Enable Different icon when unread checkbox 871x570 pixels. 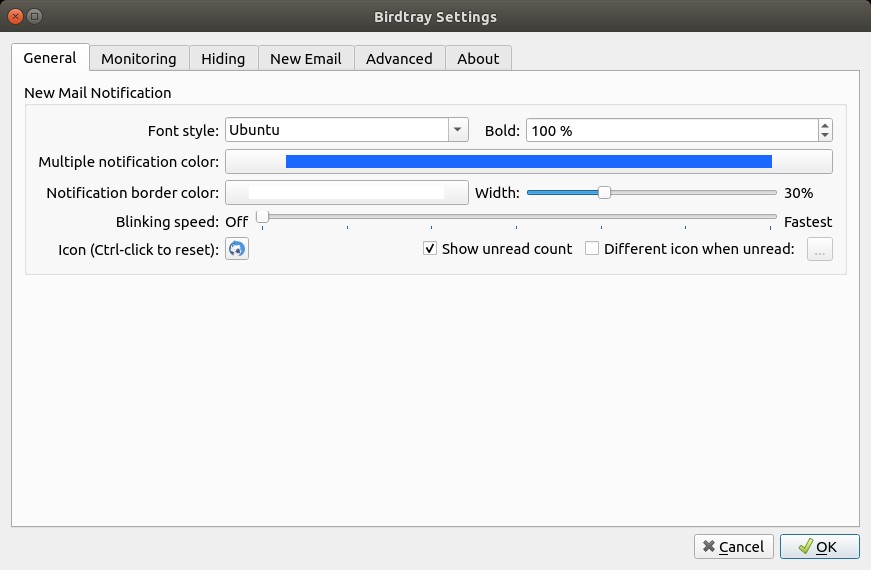pyautogui.click(x=592, y=248)
